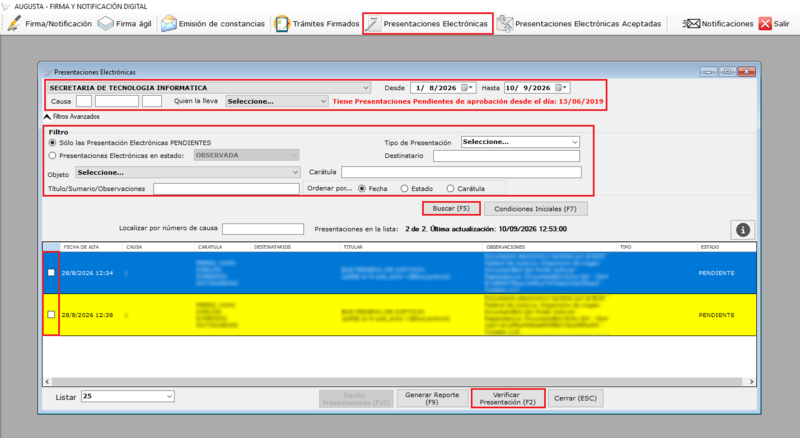Click Verificar Presentación (F2) button
Image resolution: width=800 pixels, height=438 pixels.
point(508,398)
